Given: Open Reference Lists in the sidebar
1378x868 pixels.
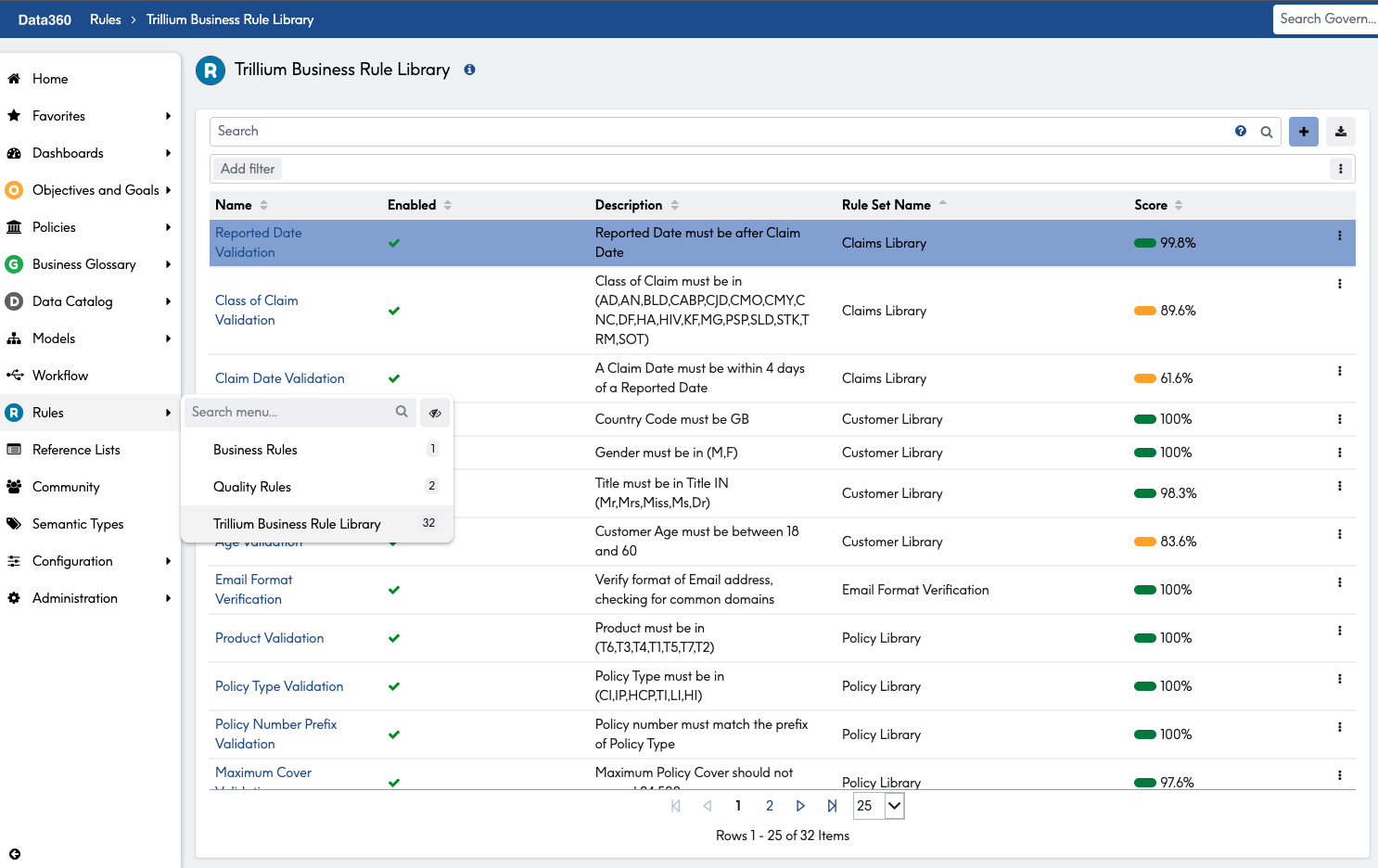Looking at the screenshot, I should [x=76, y=450].
